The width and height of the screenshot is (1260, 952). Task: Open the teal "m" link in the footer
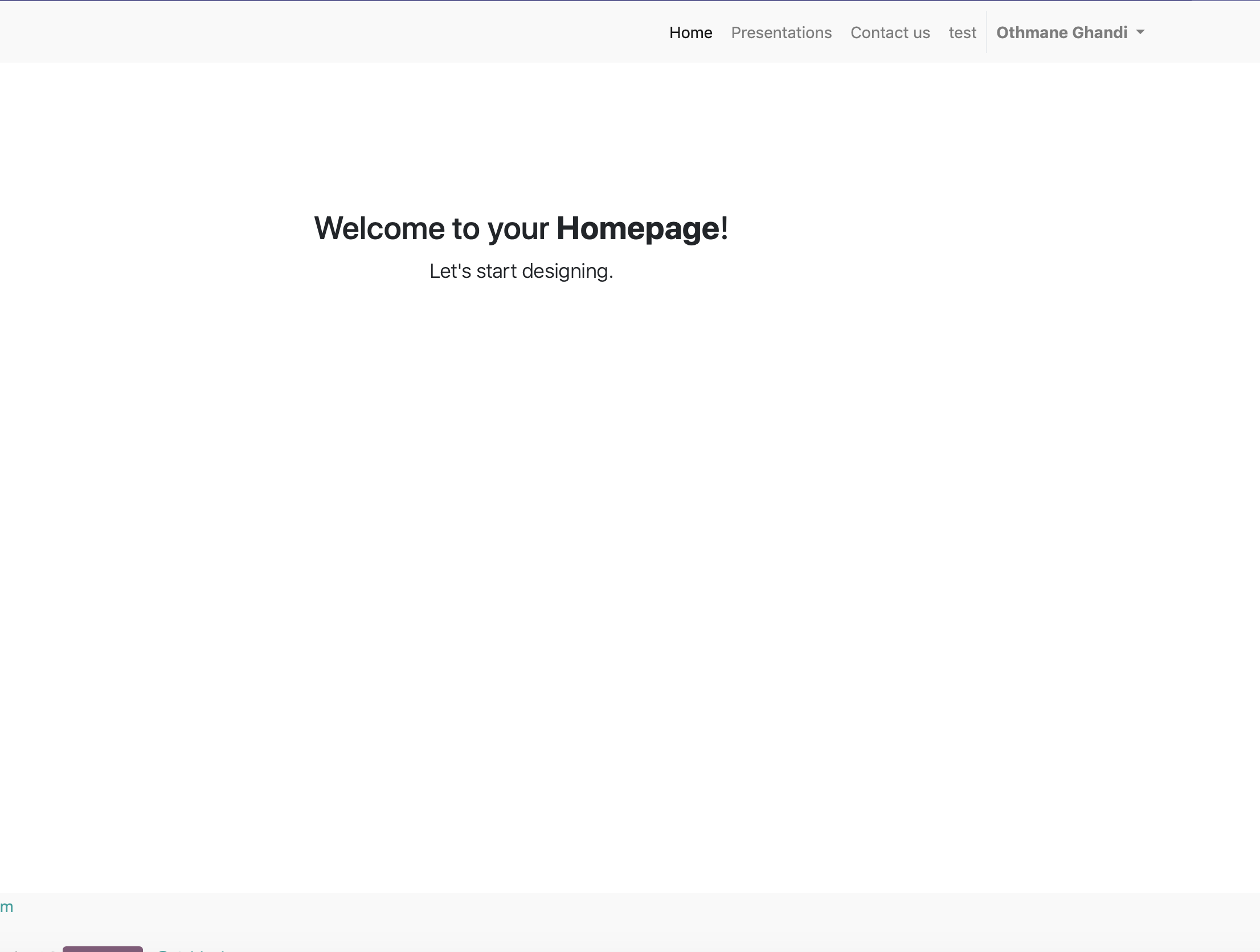pyautogui.click(x=6, y=906)
